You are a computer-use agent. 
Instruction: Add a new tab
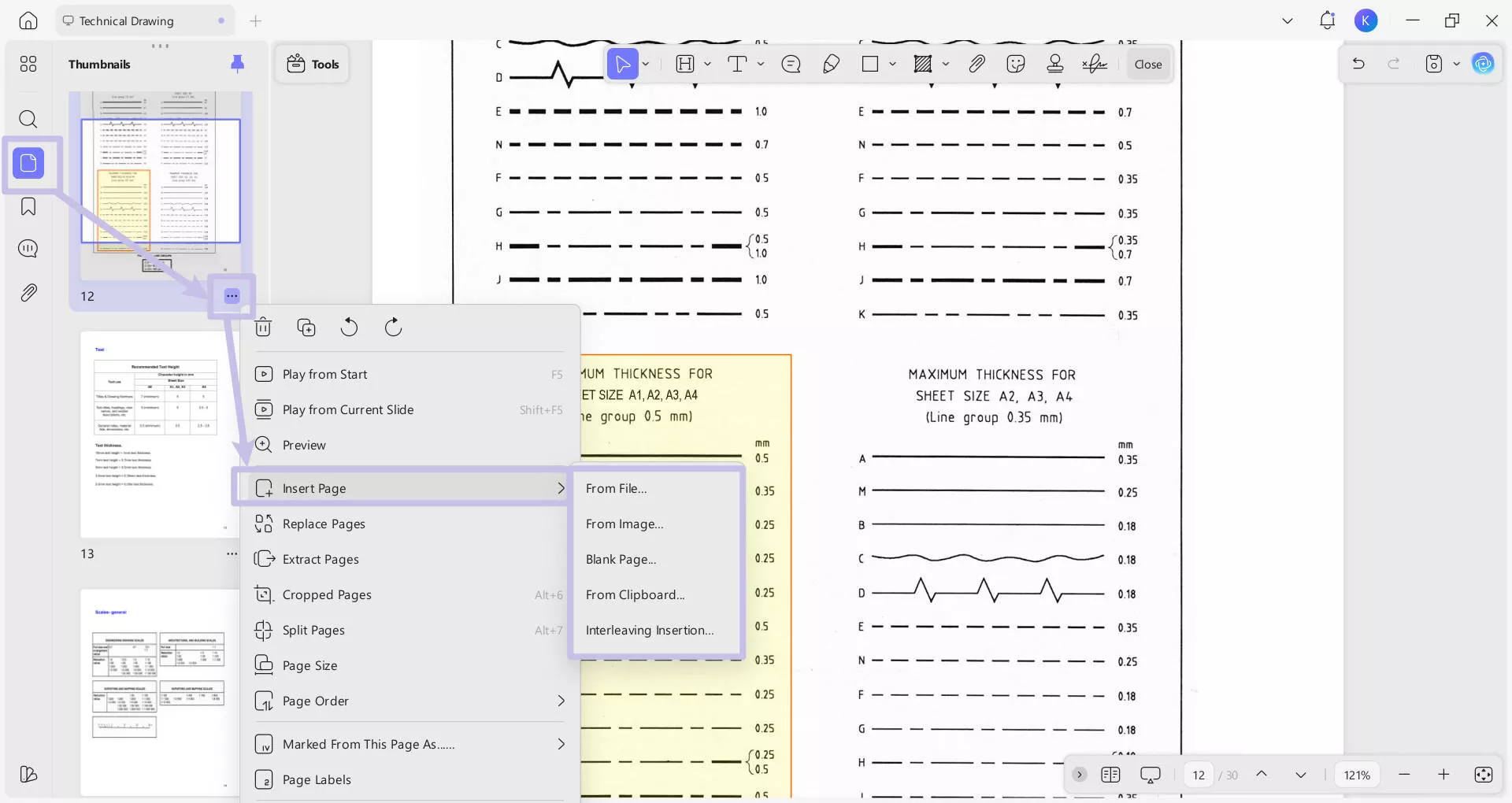255,20
